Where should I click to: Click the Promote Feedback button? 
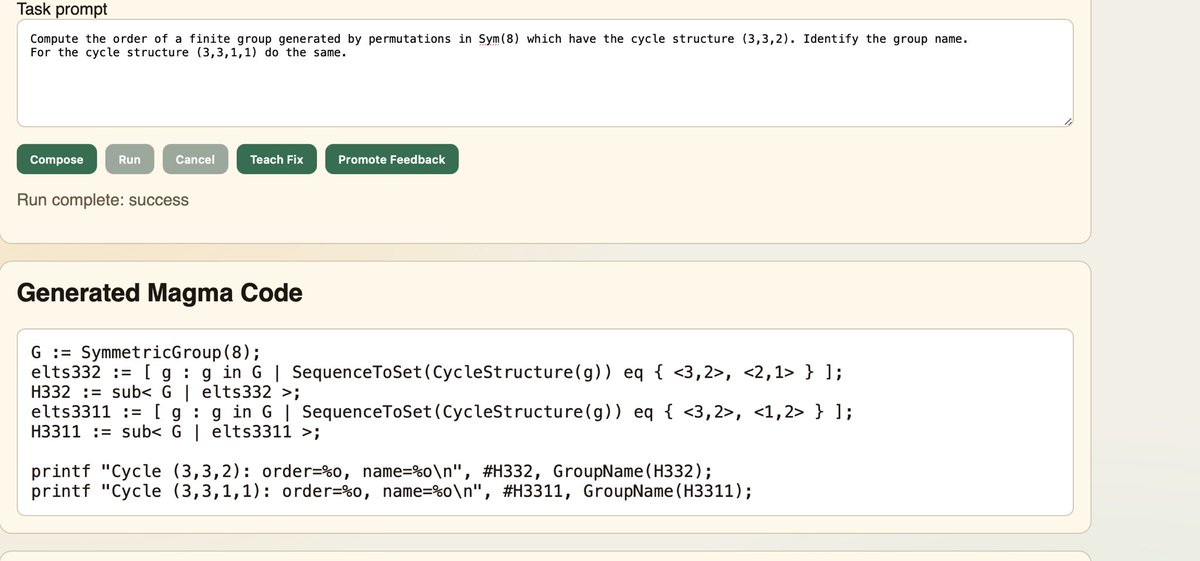[x=392, y=159]
